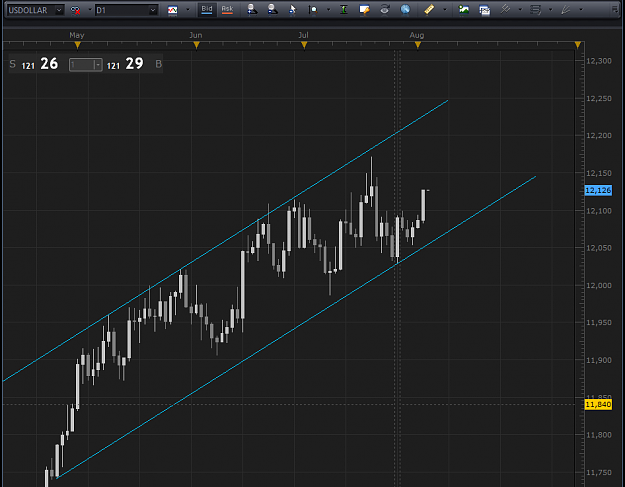Click the Jul timeline marker triangle
The height and width of the screenshot is (487, 625).
click(305, 46)
